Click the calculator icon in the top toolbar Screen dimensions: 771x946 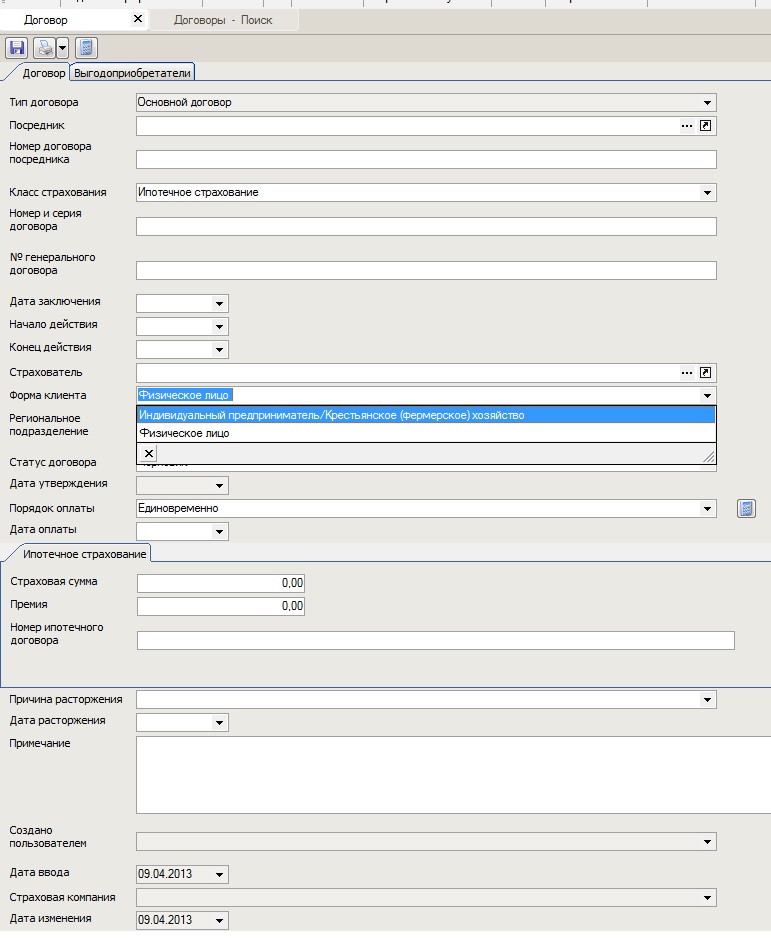pos(86,47)
